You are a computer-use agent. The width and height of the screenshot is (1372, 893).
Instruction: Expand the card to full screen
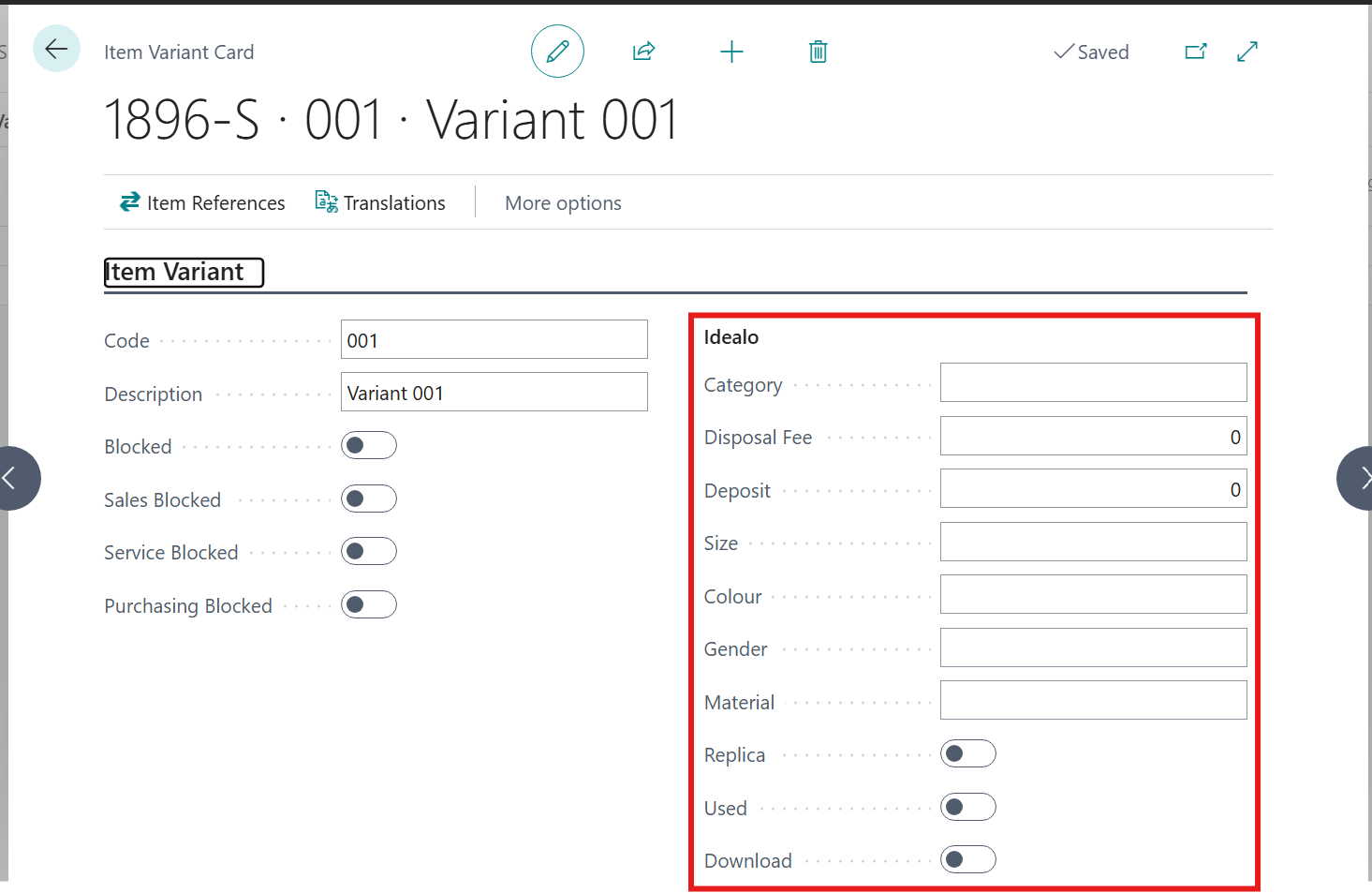(1247, 52)
